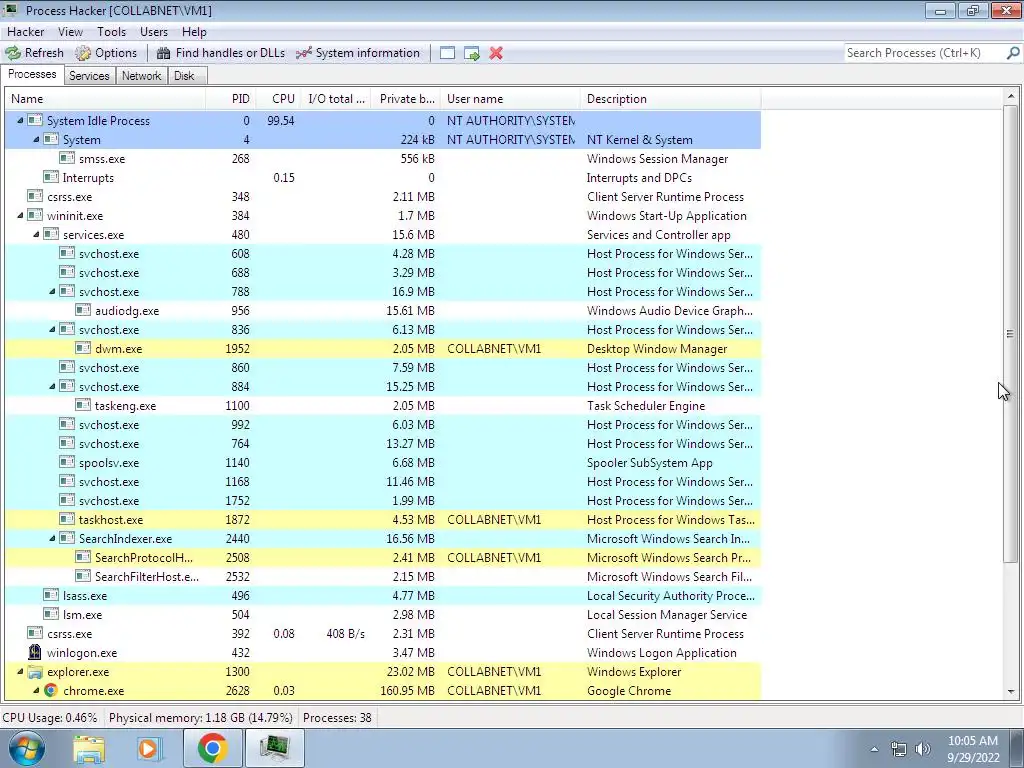Click the find window icon in toolbar

tap(447, 53)
